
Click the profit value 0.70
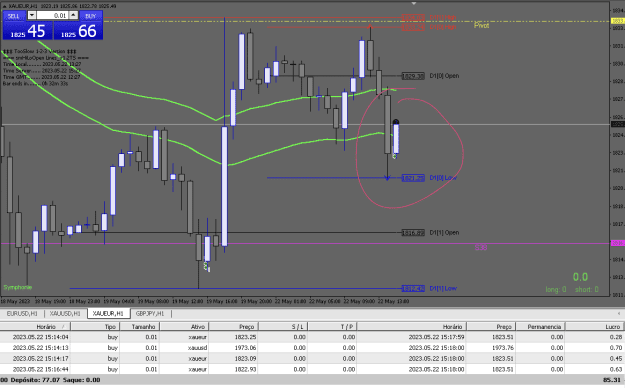pos(615,348)
